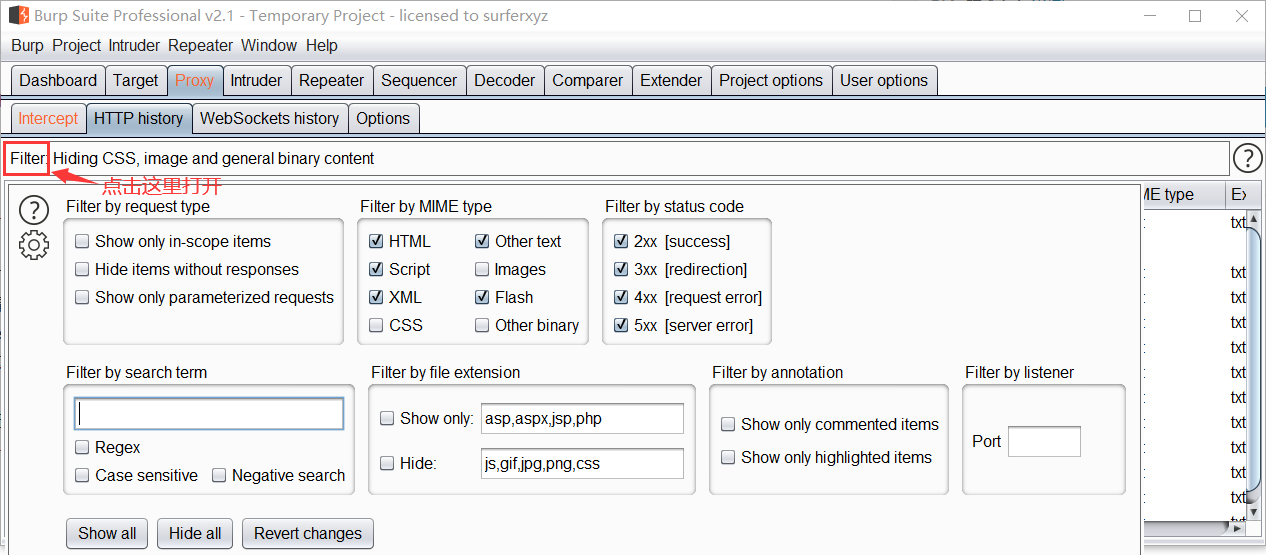Uncheck HTML MIME type
The height and width of the screenshot is (555, 1266).
pos(376,241)
